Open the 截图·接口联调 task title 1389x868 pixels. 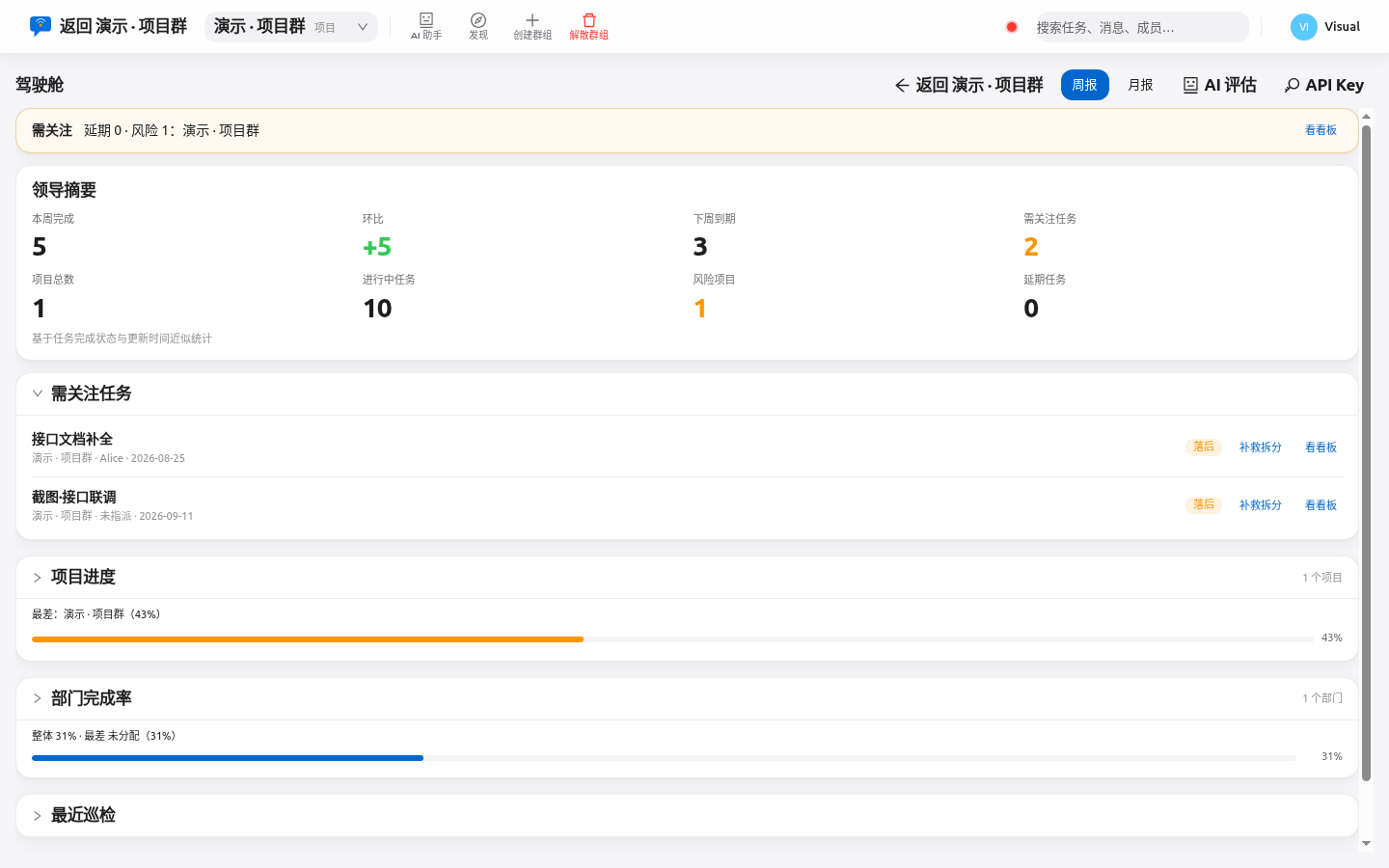click(x=74, y=497)
